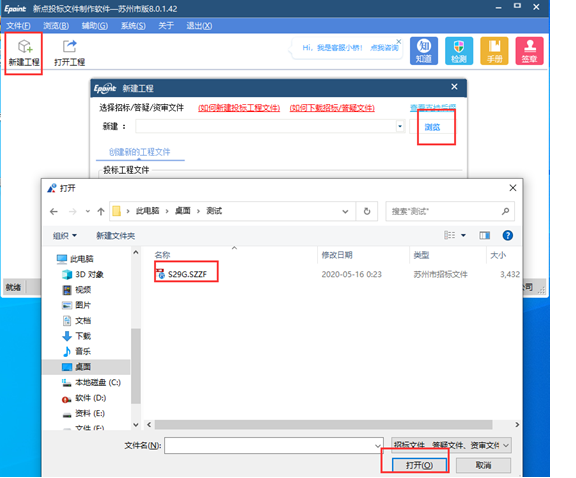576x478 pixels.
Task: Open the 知道 knowledge icon
Action: coord(424,51)
